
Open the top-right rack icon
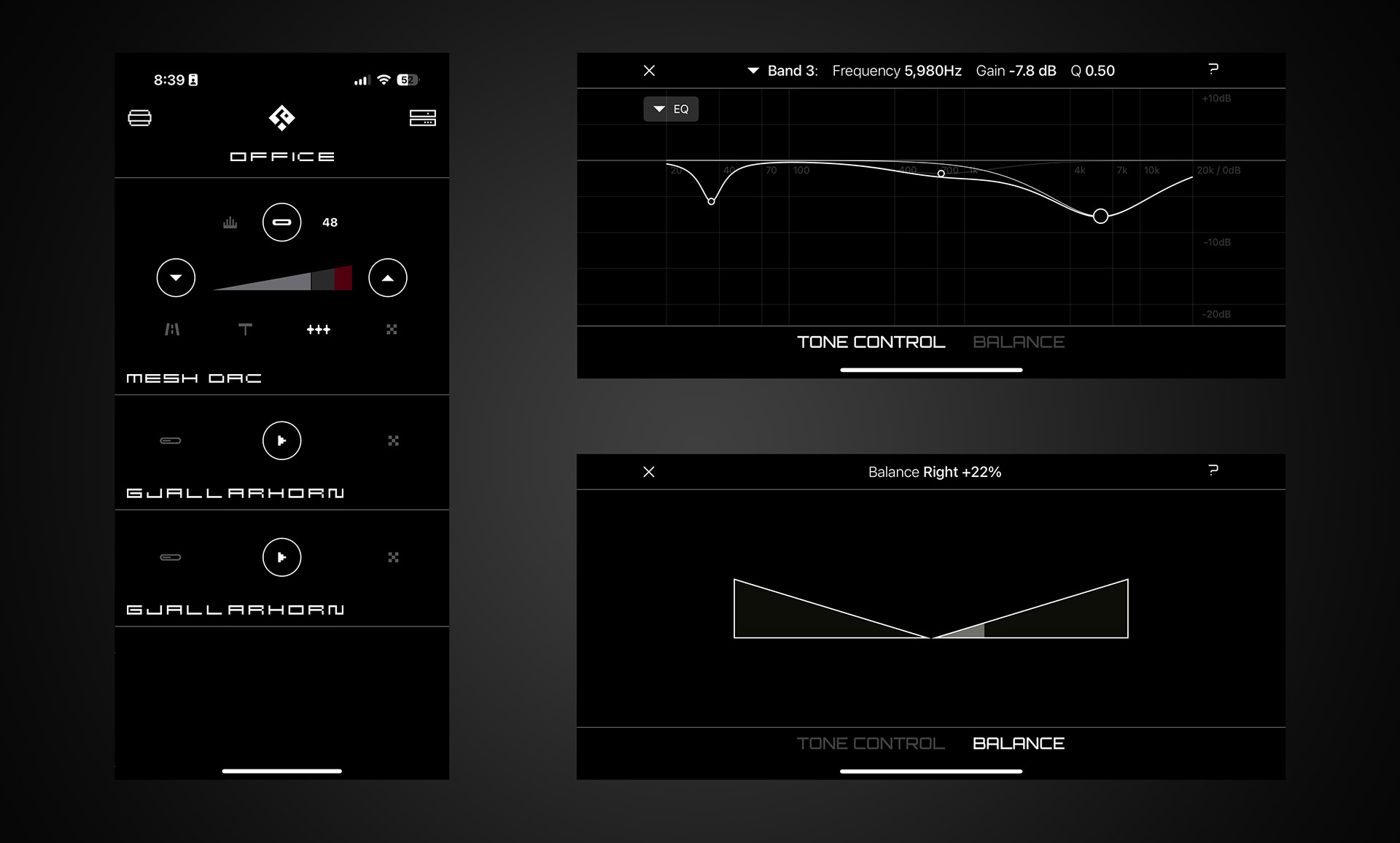click(422, 118)
